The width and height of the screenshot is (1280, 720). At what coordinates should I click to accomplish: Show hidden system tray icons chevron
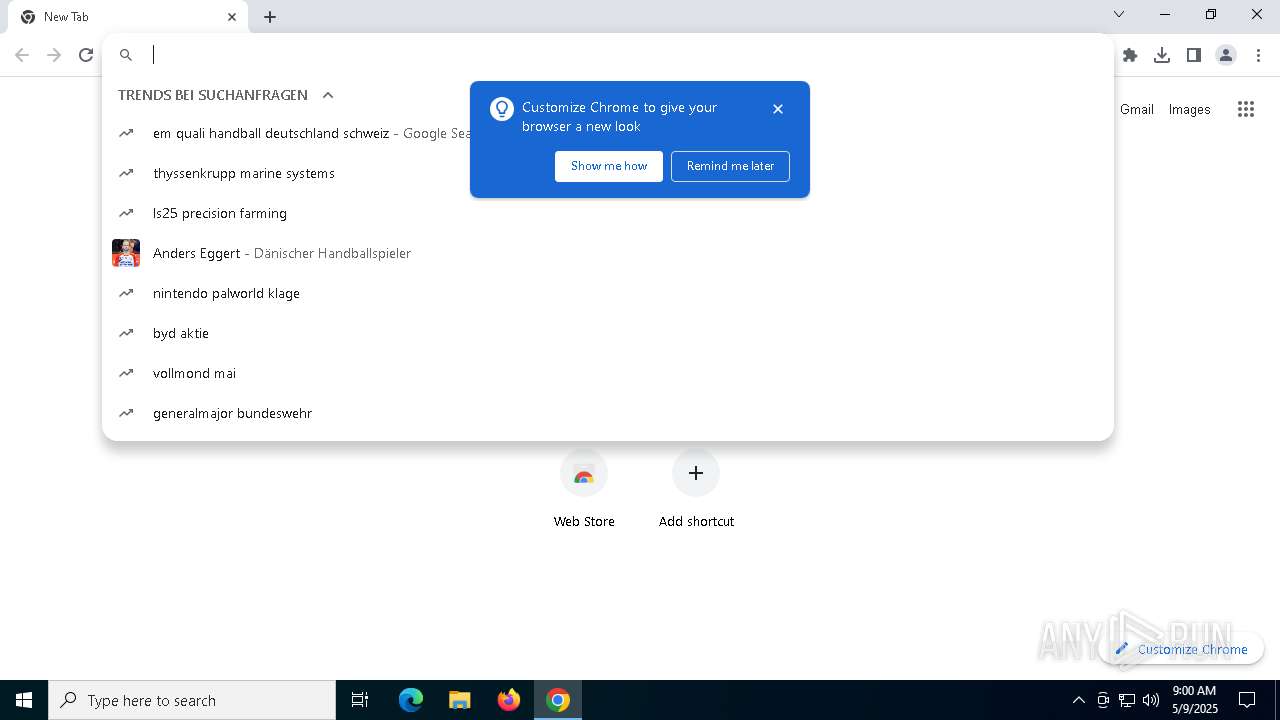pyautogui.click(x=1078, y=700)
